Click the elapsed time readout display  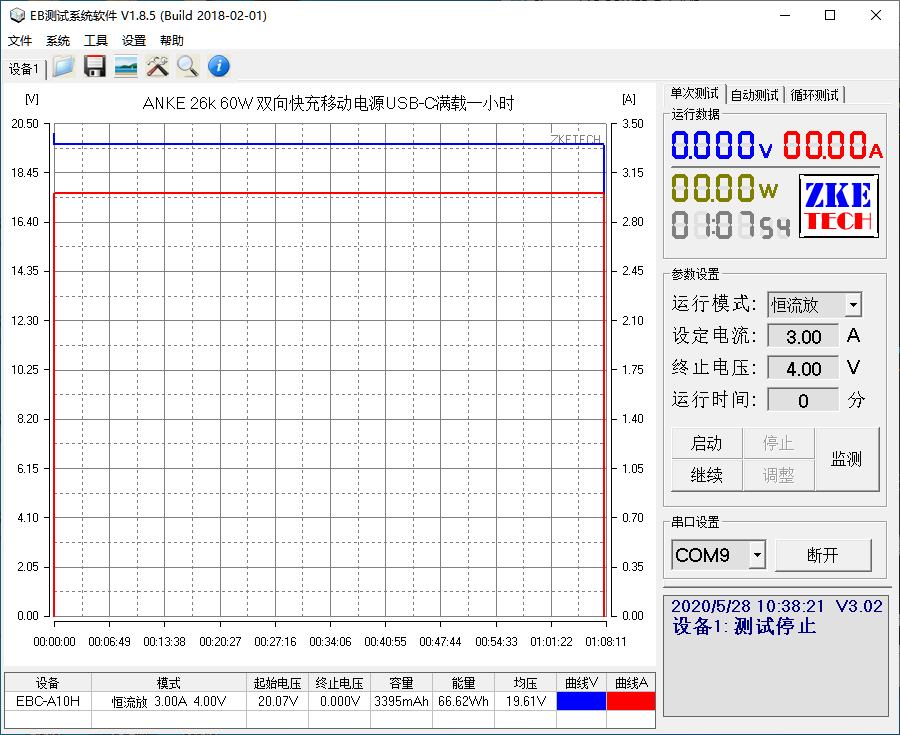(731, 224)
